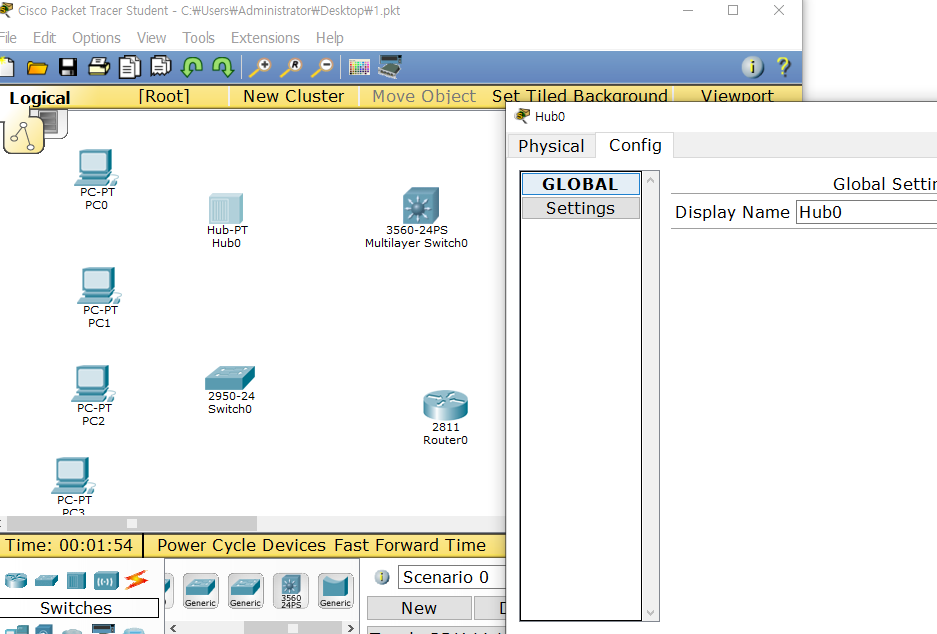This screenshot has height=634, width=937.
Task: Open the Custom Devices Dialog icon
Action: pos(390,66)
